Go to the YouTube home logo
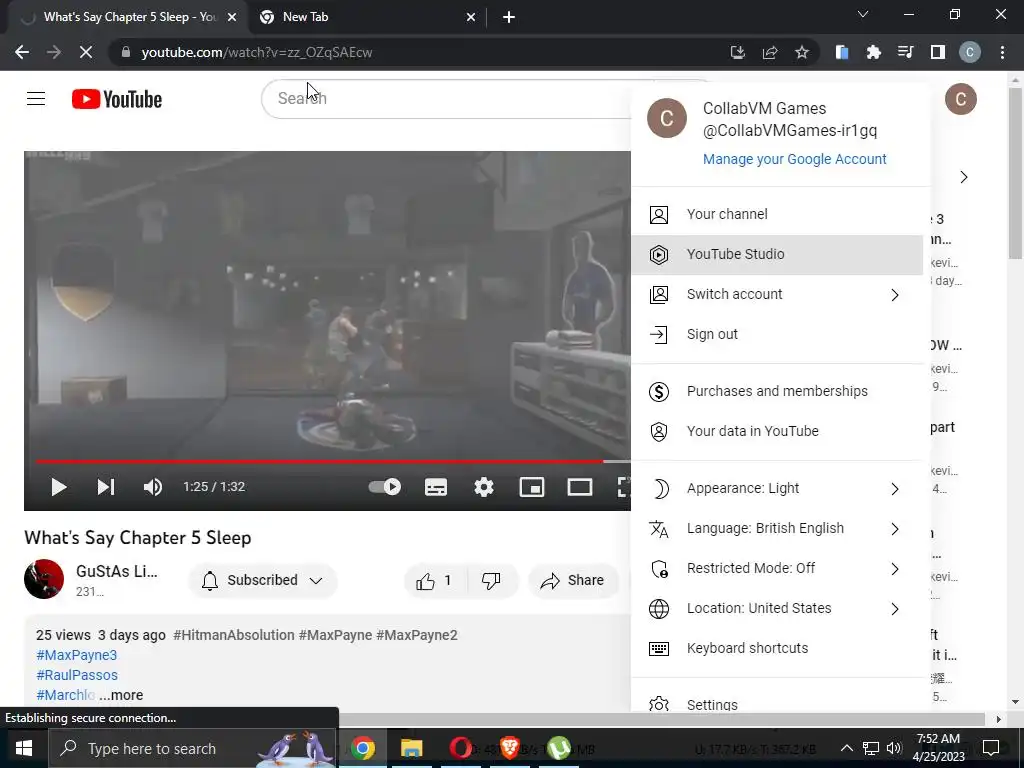 tap(117, 99)
